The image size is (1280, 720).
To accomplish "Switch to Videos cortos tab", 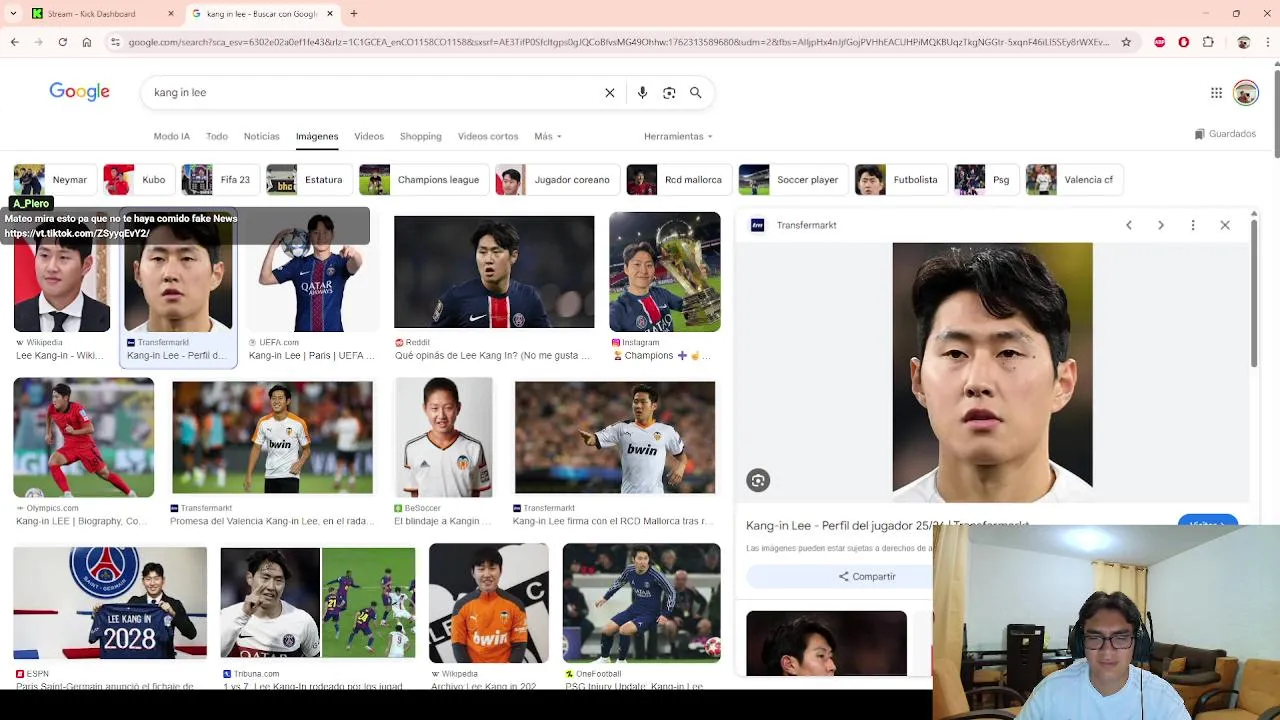I will (488, 136).
